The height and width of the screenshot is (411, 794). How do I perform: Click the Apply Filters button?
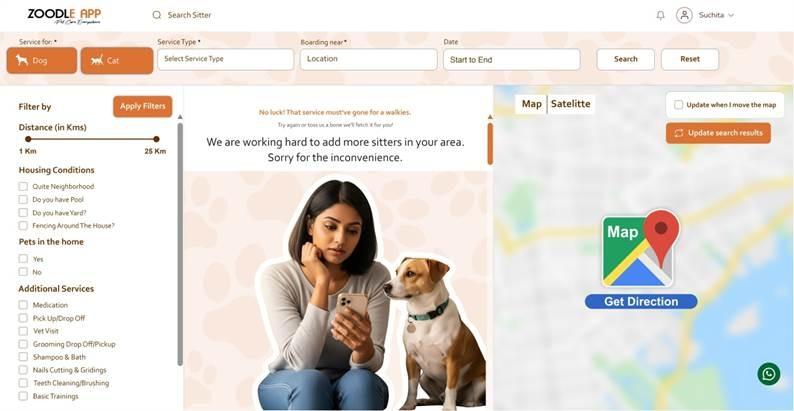143,106
